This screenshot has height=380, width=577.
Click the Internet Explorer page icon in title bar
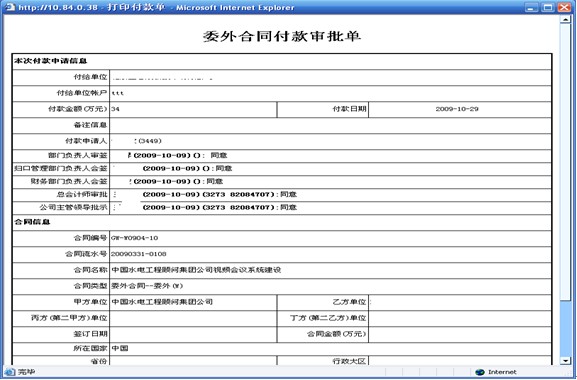[10, 7]
